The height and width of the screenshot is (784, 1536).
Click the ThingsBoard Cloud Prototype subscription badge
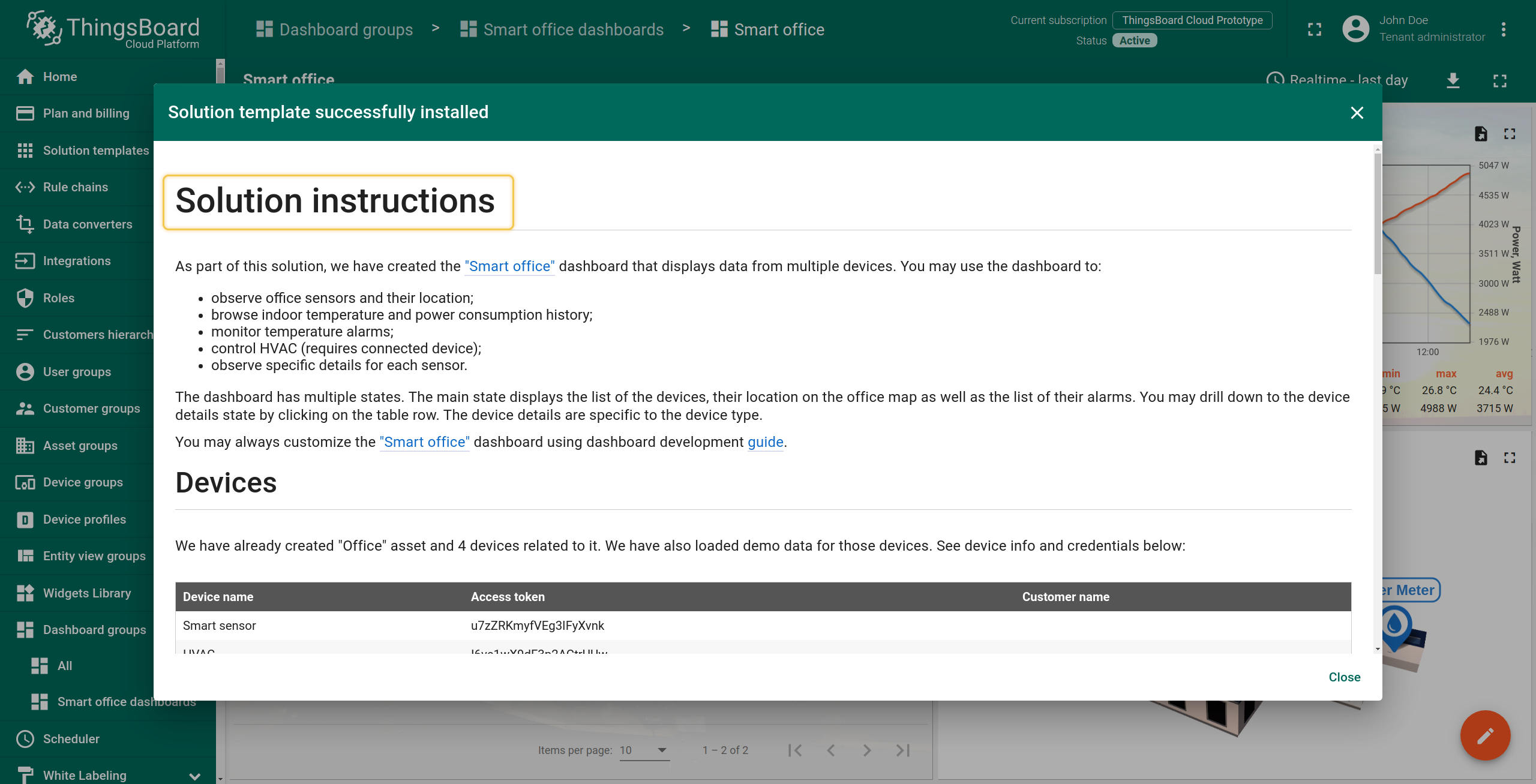pyautogui.click(x=1192, y=20)
